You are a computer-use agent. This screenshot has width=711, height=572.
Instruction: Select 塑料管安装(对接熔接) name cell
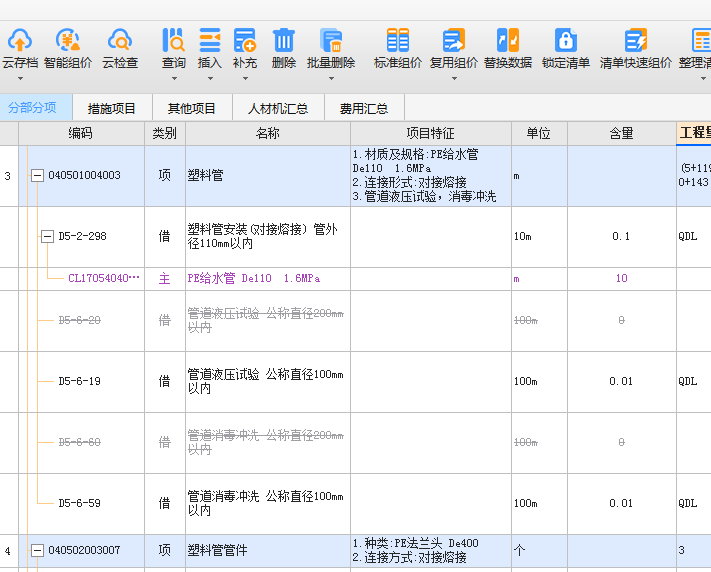coord(268,236)
